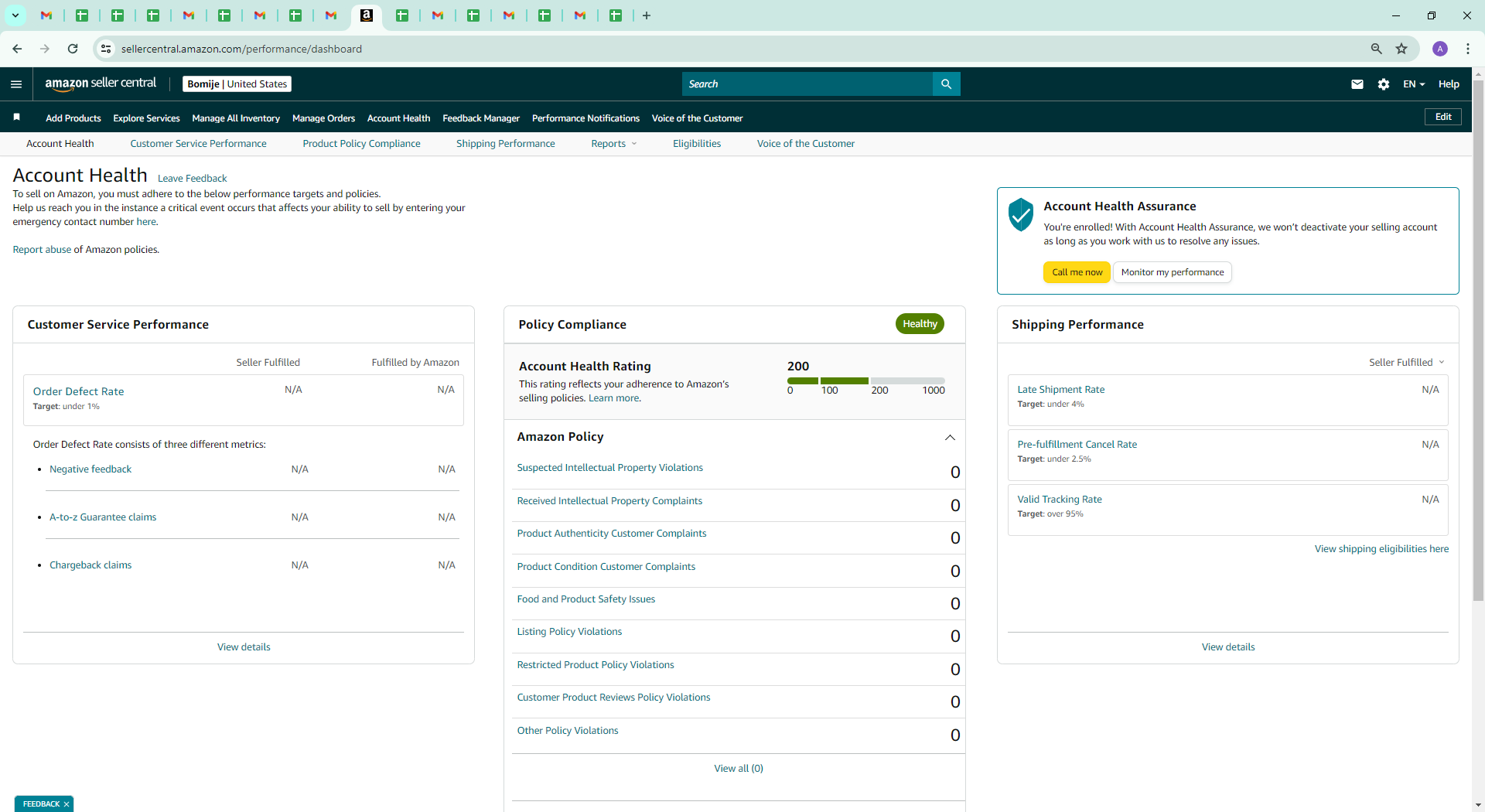Open Valid Tracking Rate link
Image resolution: width=1485 pixels, height=812 pixels.
click(x=1060, y=500)
